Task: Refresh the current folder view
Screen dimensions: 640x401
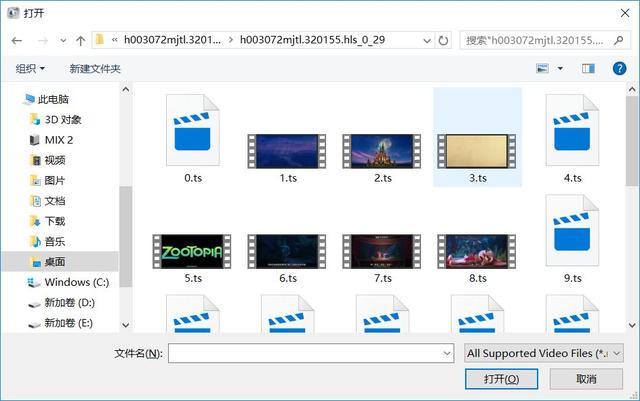Action: 443,40
